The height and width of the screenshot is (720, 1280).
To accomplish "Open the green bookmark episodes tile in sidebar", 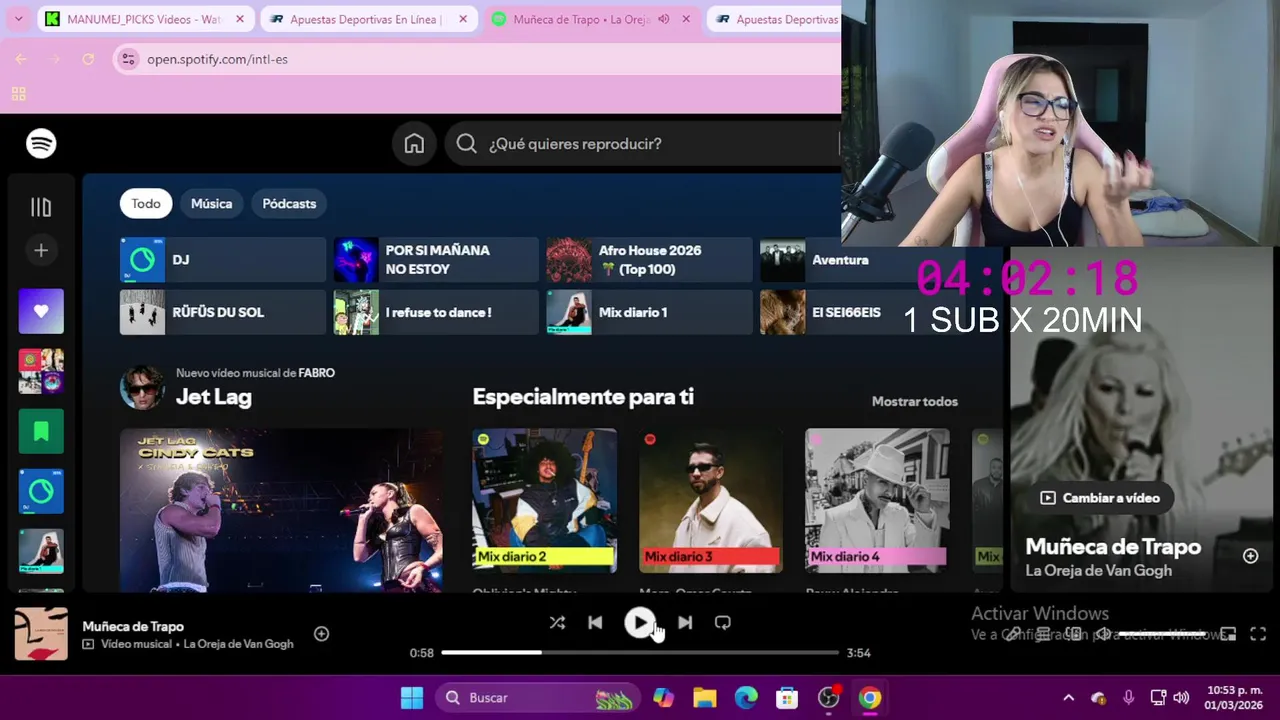I will (x=41, y=431).
